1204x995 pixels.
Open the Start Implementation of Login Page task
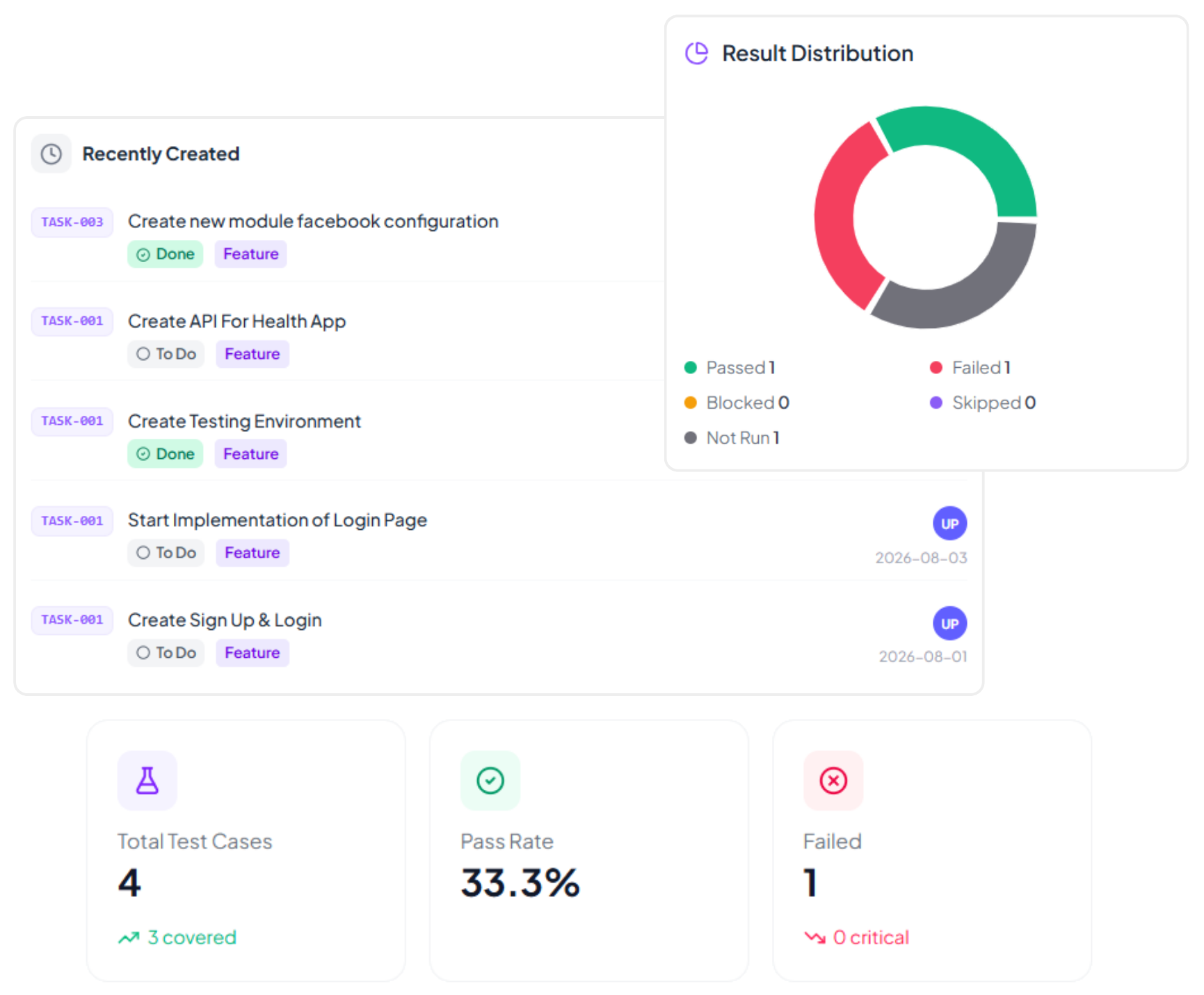tap(278, 520)
